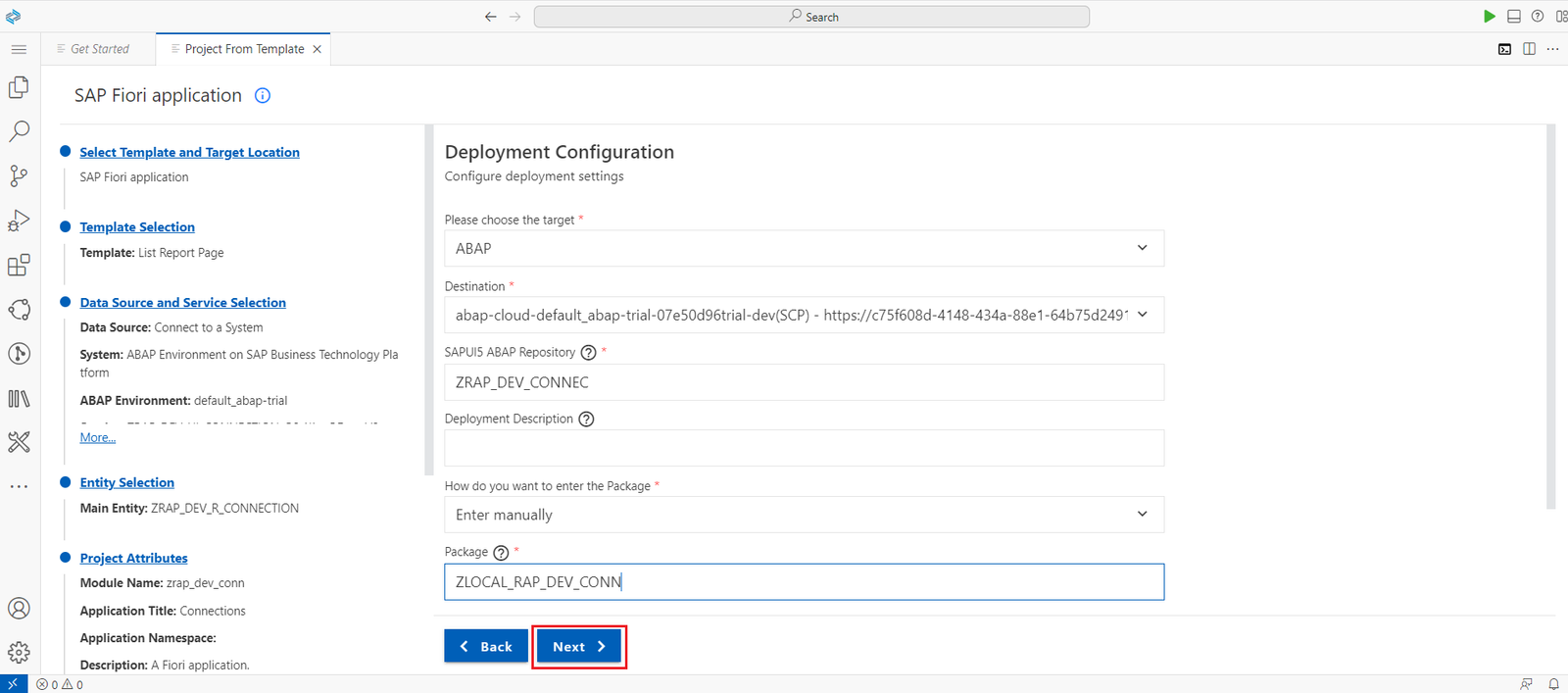This screenshot has width=1568, height=693.
Task: Open the library books icon in activity bar
Action: pyautogui.click(x=19, y=398)
